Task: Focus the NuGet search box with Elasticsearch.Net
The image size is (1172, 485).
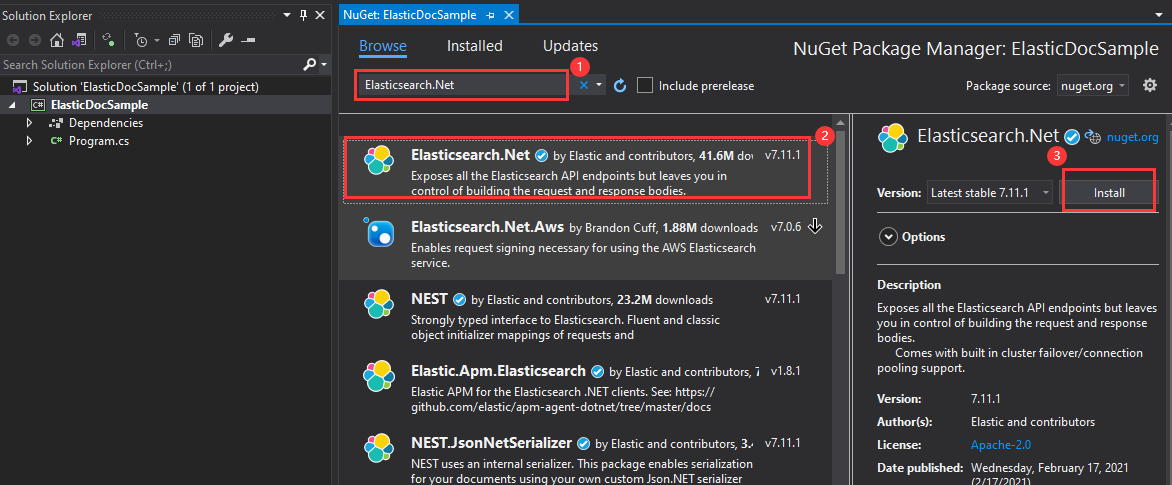Action: (461, 85)
